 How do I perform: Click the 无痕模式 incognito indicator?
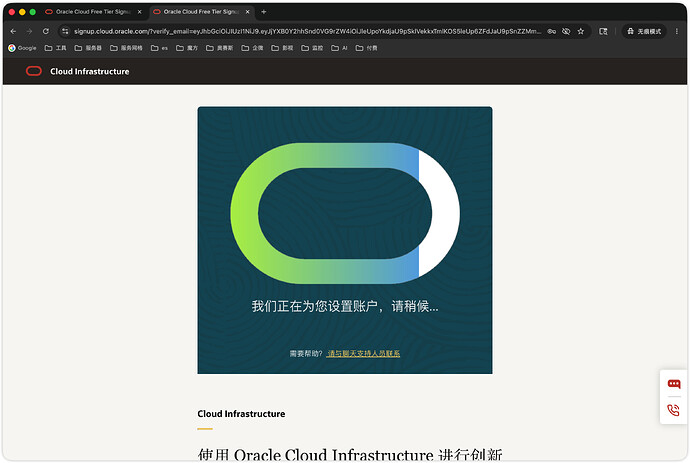point(644,31)
